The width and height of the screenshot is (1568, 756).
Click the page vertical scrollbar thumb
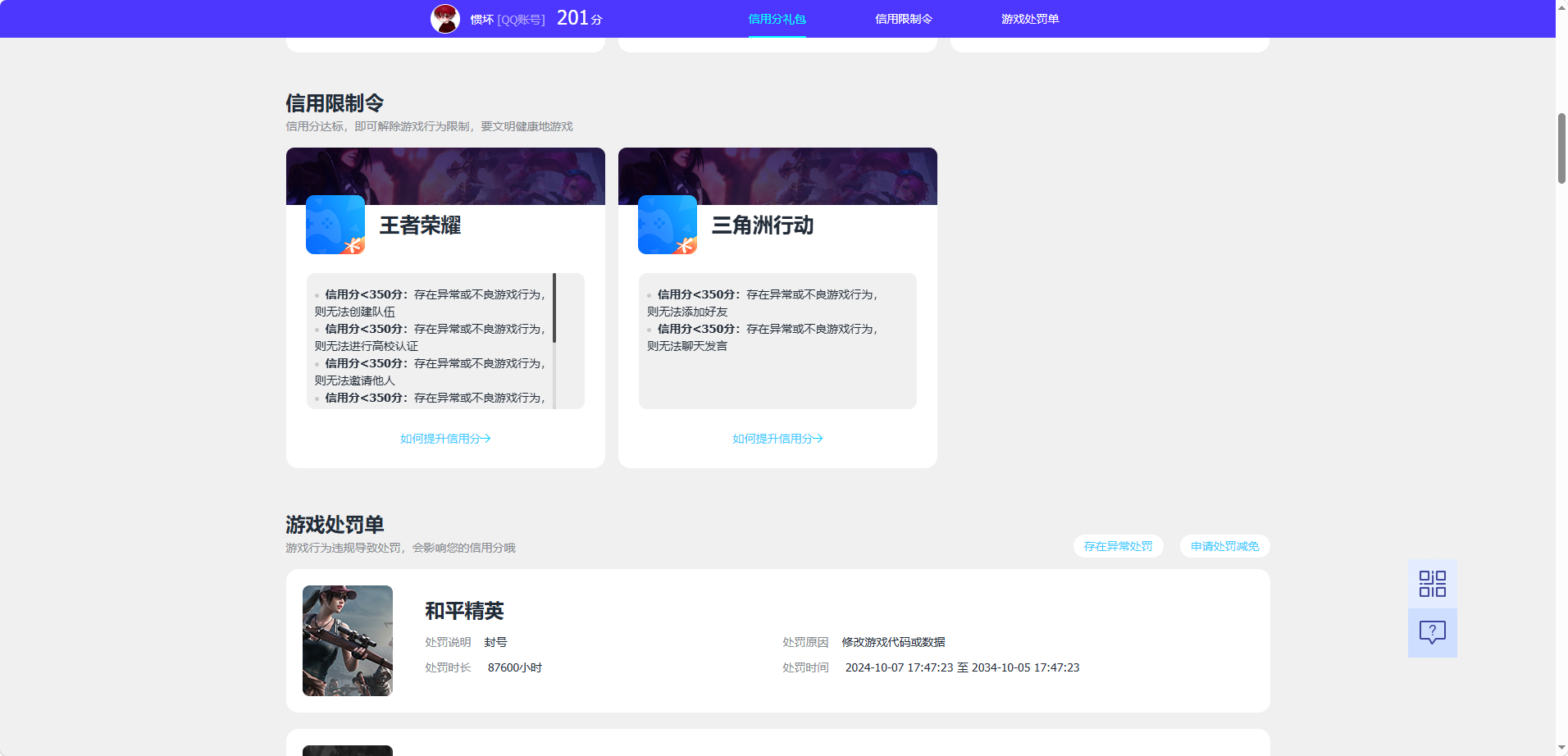1561,148
